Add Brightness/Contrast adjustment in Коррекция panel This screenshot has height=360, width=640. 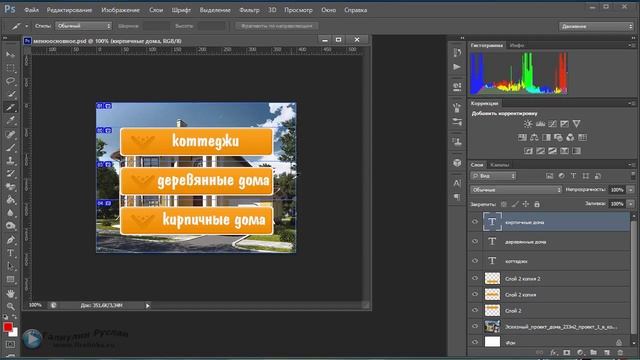(528, 124)
